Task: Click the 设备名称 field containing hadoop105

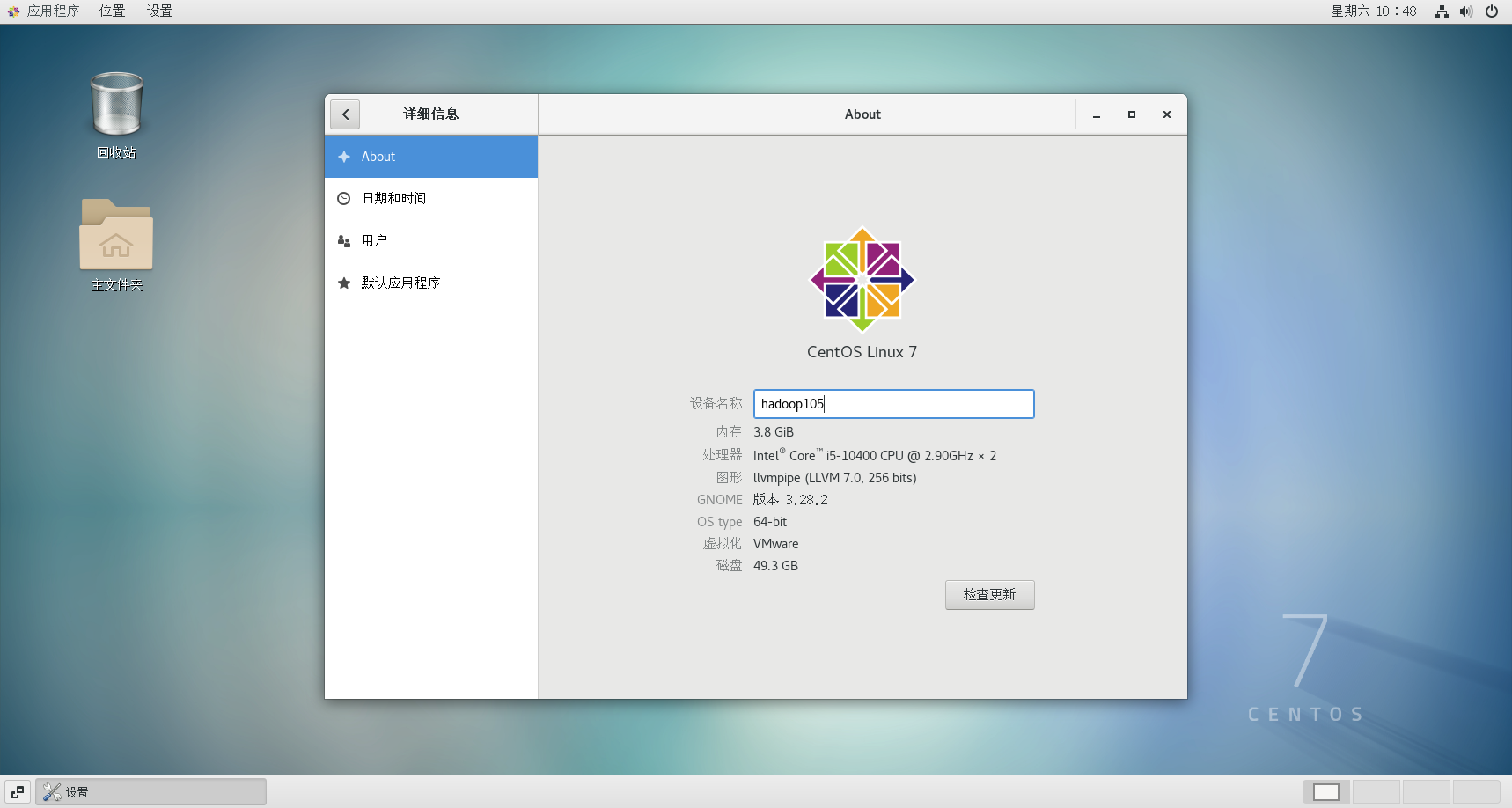Action: tap(894, 404)
